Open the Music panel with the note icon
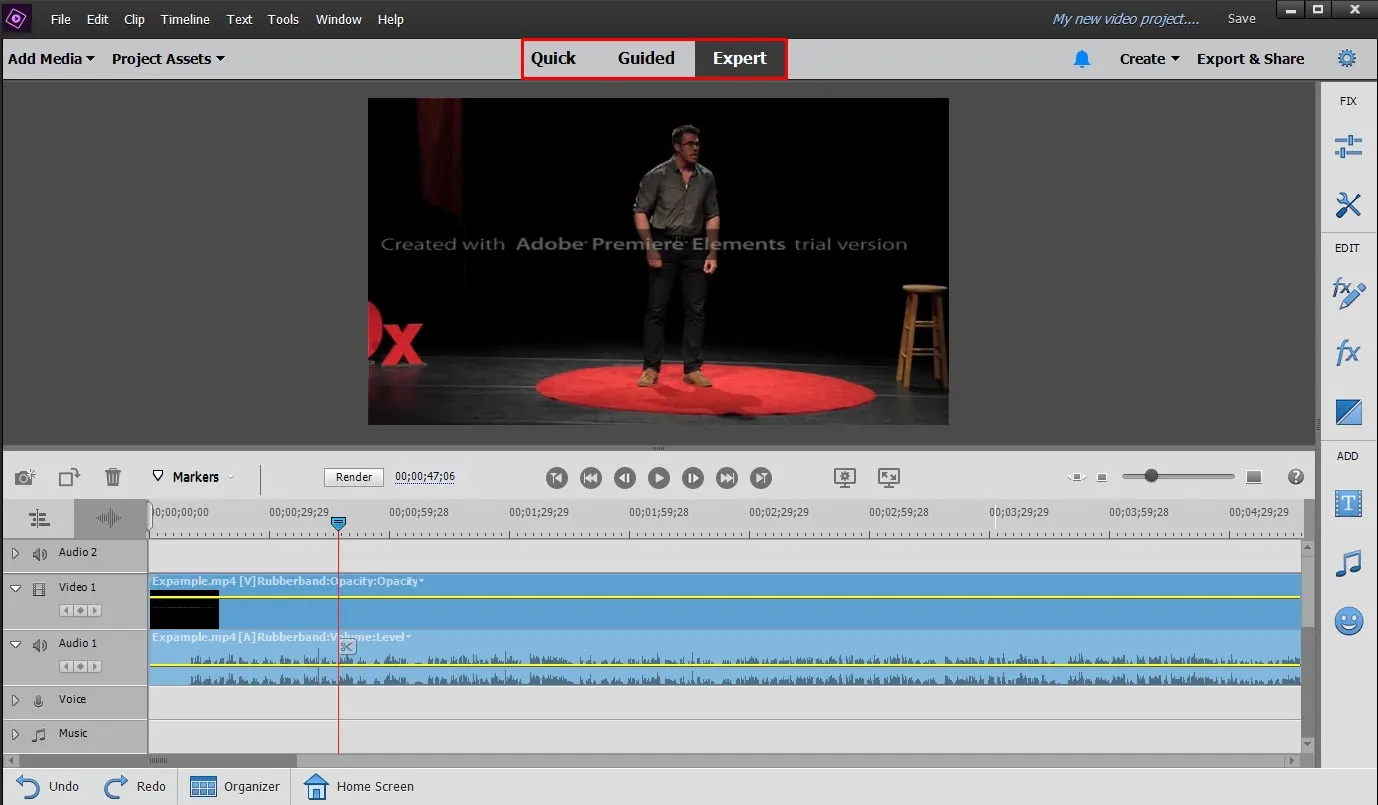 (x=1347, y=563)
